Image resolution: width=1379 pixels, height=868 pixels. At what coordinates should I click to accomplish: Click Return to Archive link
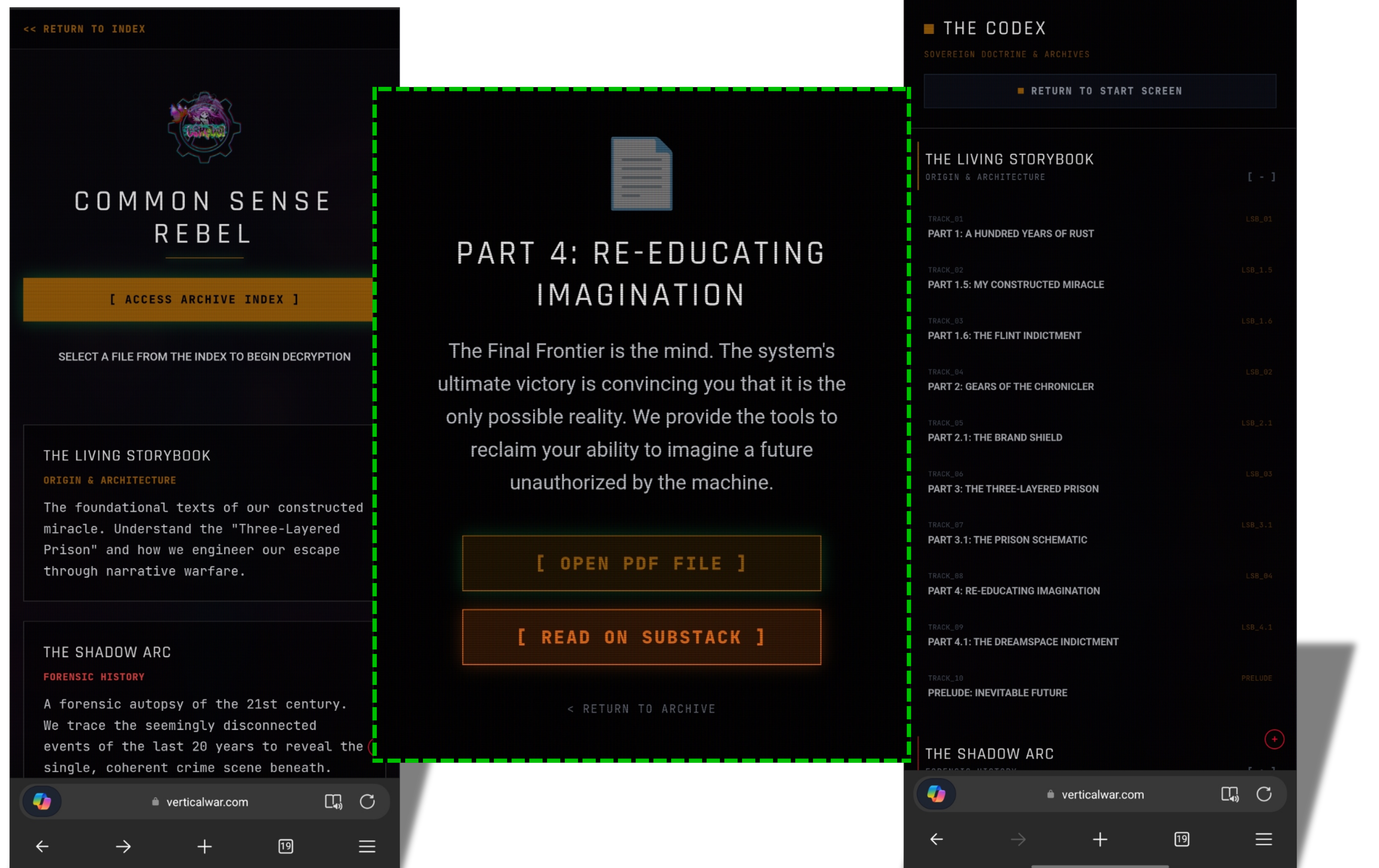pos(641,709)
